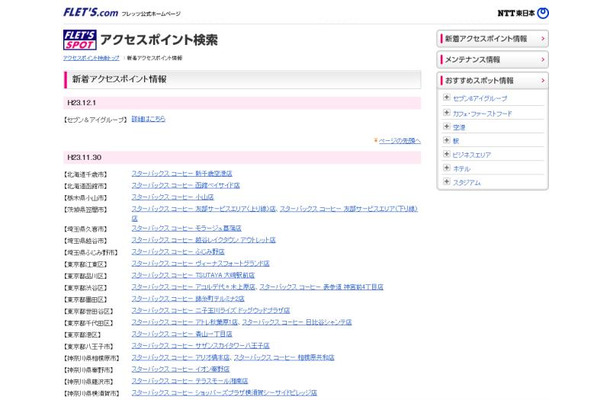Open ヴィーナスフォートグランド店 link

click(x=200, y=263)
